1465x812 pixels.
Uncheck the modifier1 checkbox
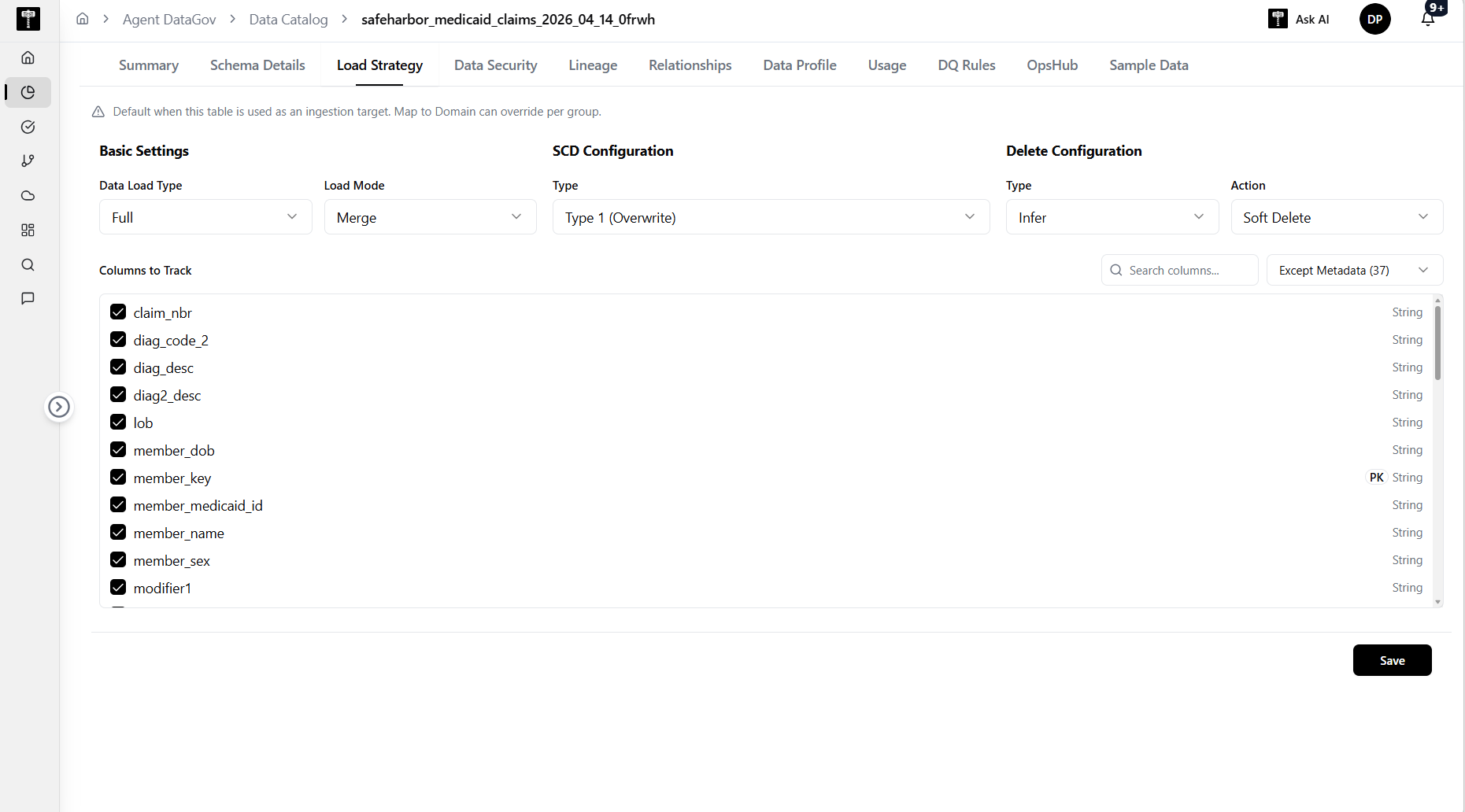118,588
